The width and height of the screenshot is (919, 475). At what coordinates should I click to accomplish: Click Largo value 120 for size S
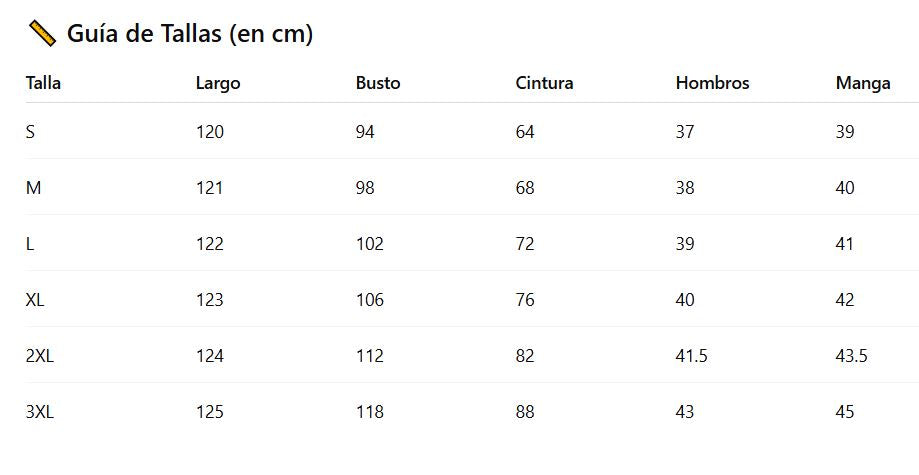210,131
